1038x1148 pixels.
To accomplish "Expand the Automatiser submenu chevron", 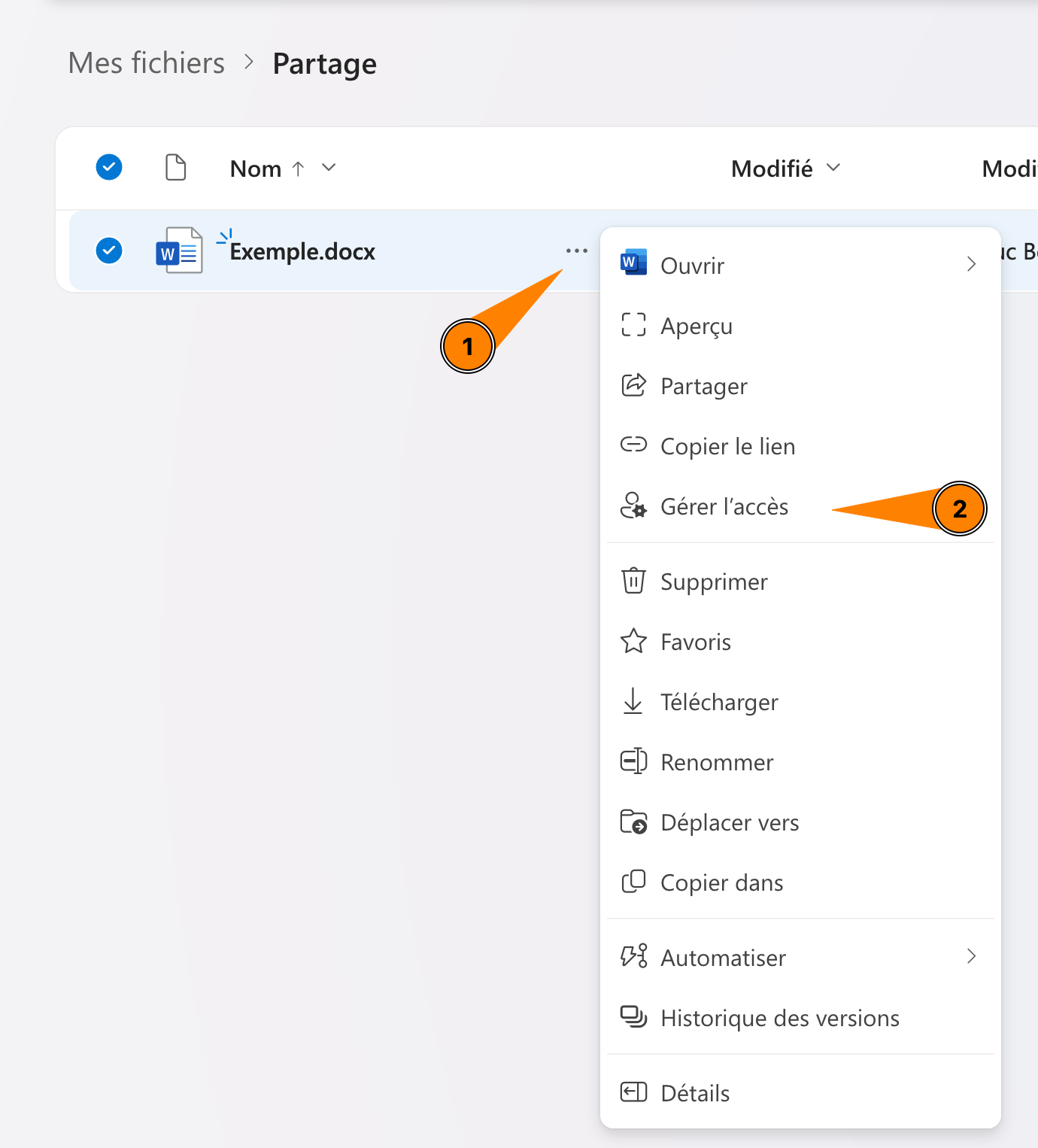I will tap(971, 956).
